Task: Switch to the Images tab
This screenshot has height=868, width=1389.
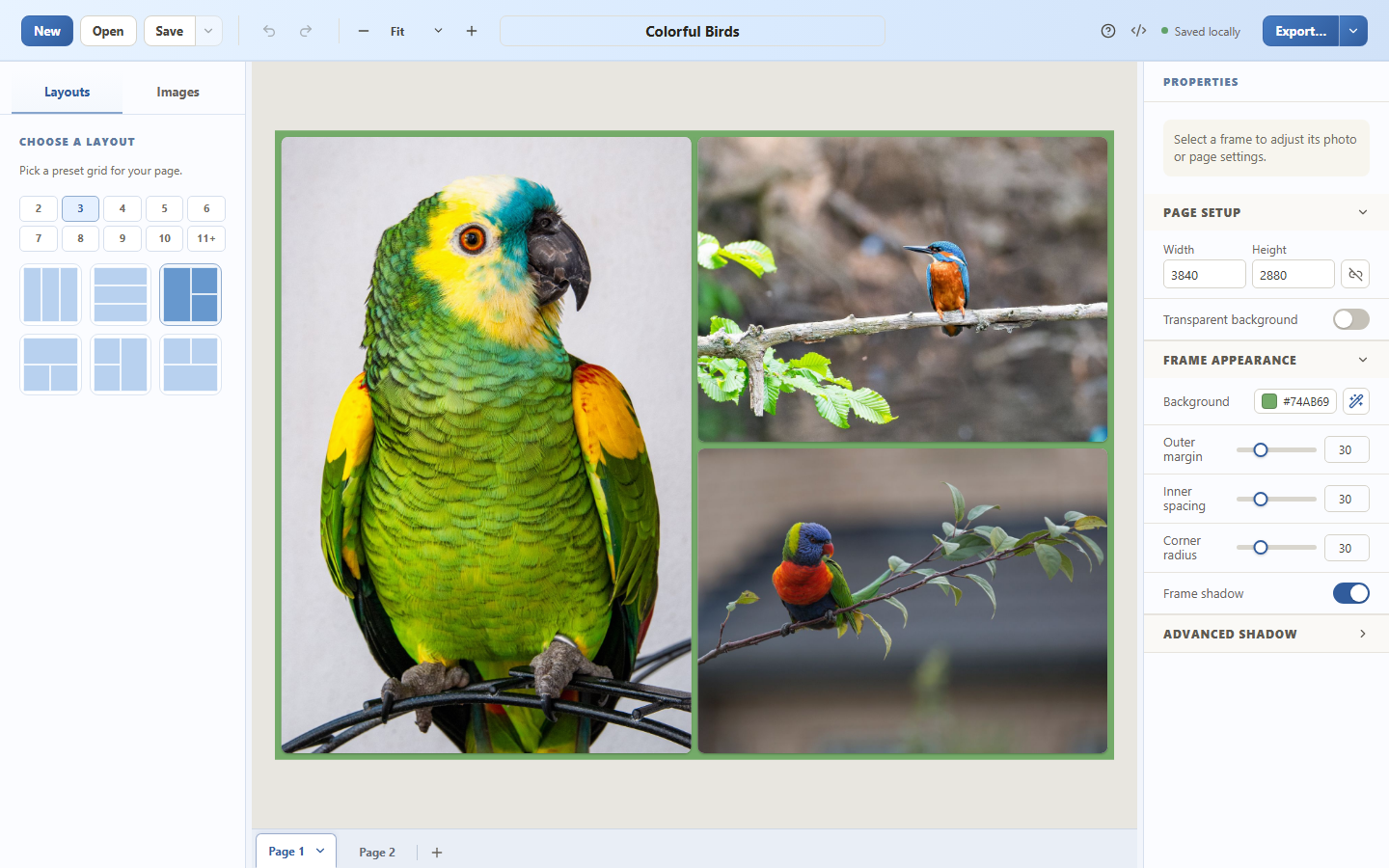Action: click(x=178, y=93)
